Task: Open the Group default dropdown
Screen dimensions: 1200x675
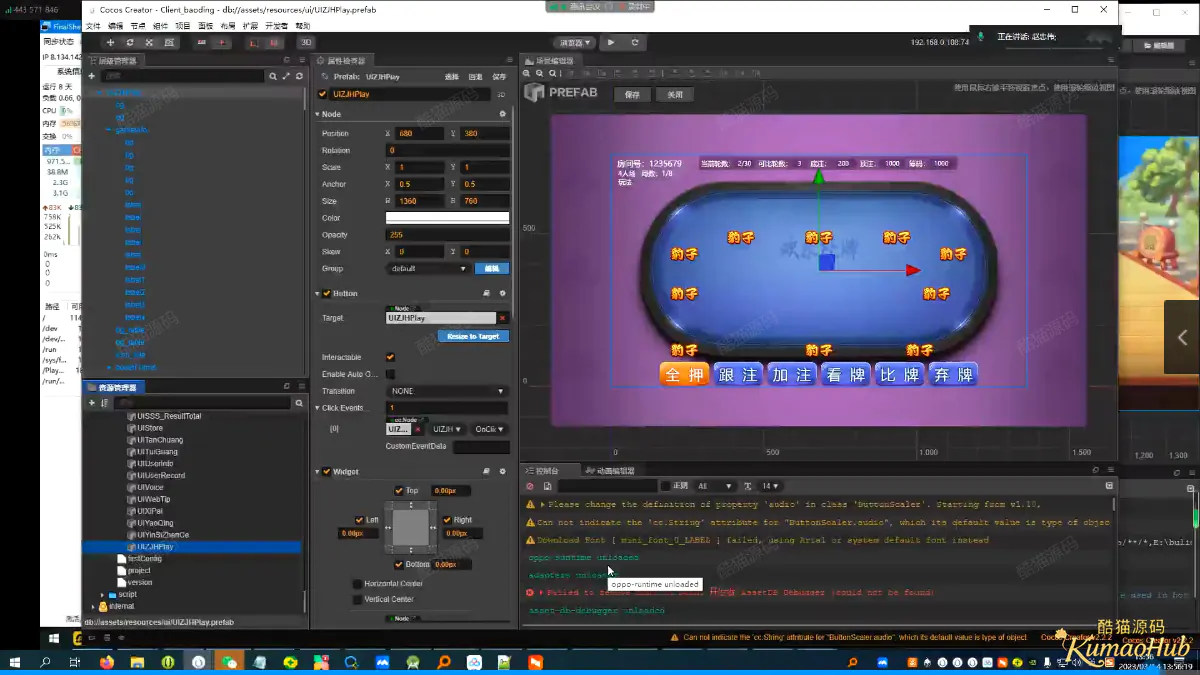Action: point(428,268)
